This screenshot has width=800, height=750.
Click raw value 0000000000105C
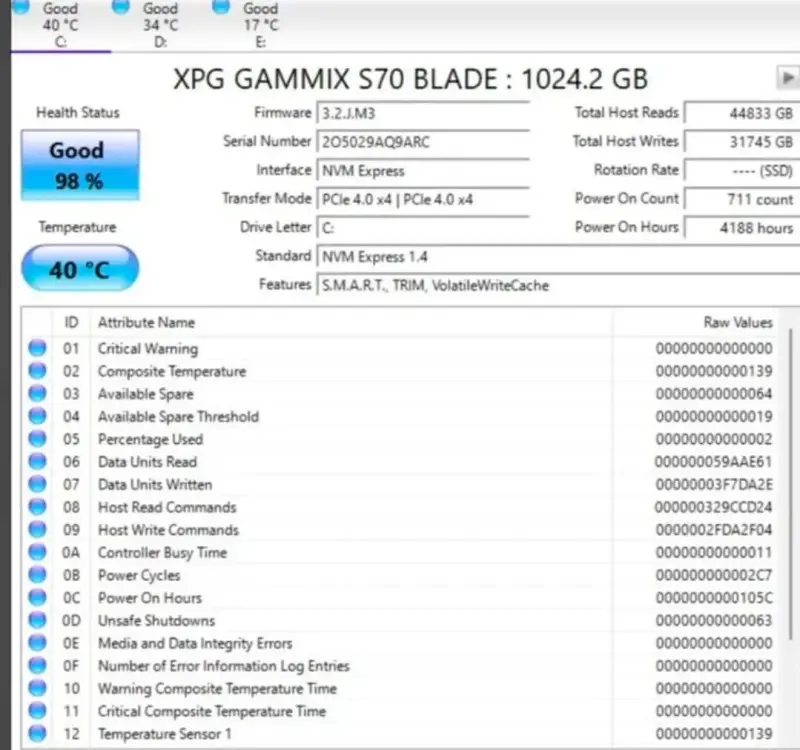714,598
